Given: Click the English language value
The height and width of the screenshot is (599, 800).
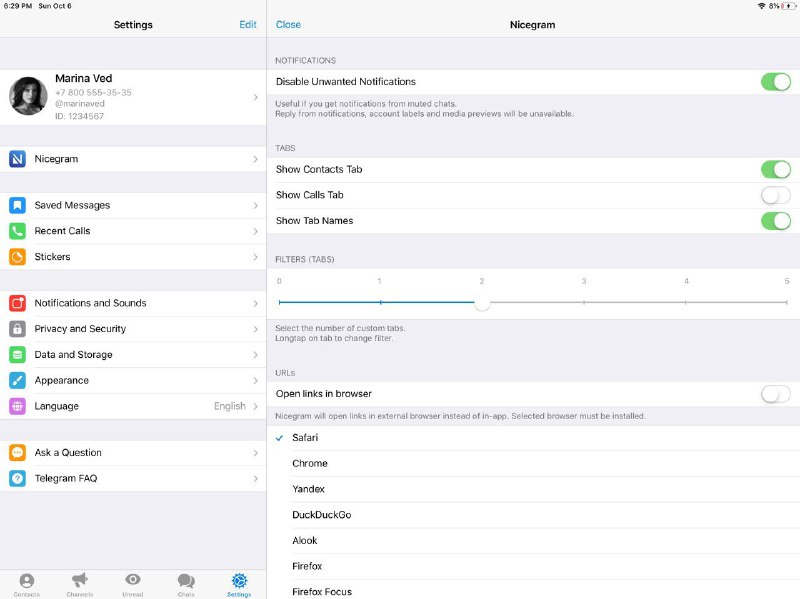Looking at the screenshot, I should 230,406.
